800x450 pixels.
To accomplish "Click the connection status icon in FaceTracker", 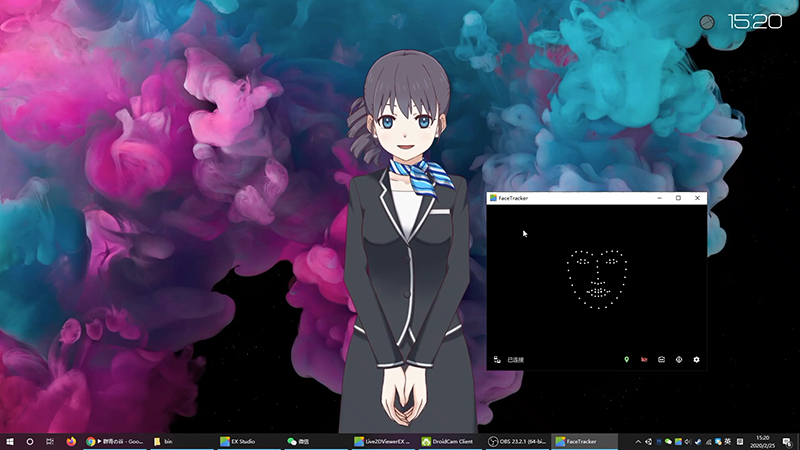I will pos(497,360).
